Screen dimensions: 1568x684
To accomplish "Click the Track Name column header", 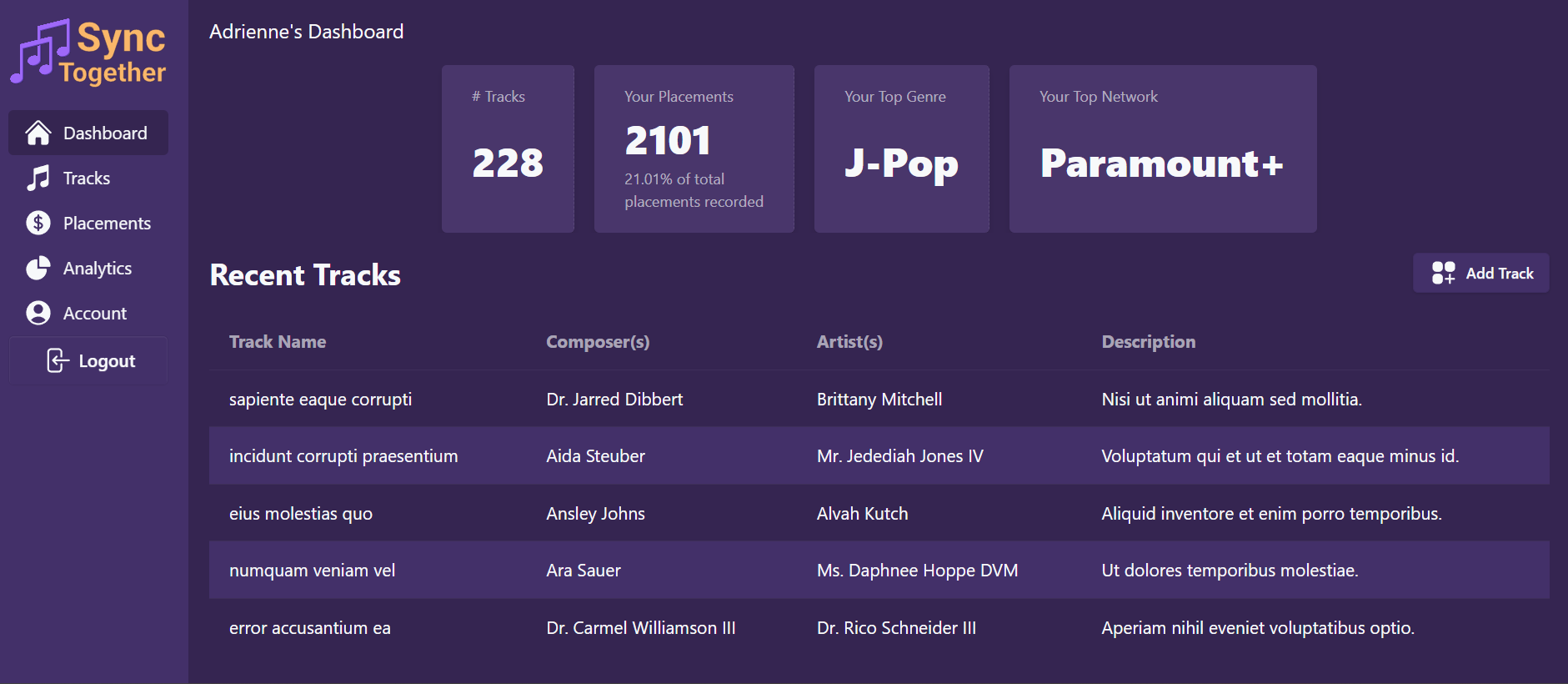I will pyautogui.click(x=278, y=342).
